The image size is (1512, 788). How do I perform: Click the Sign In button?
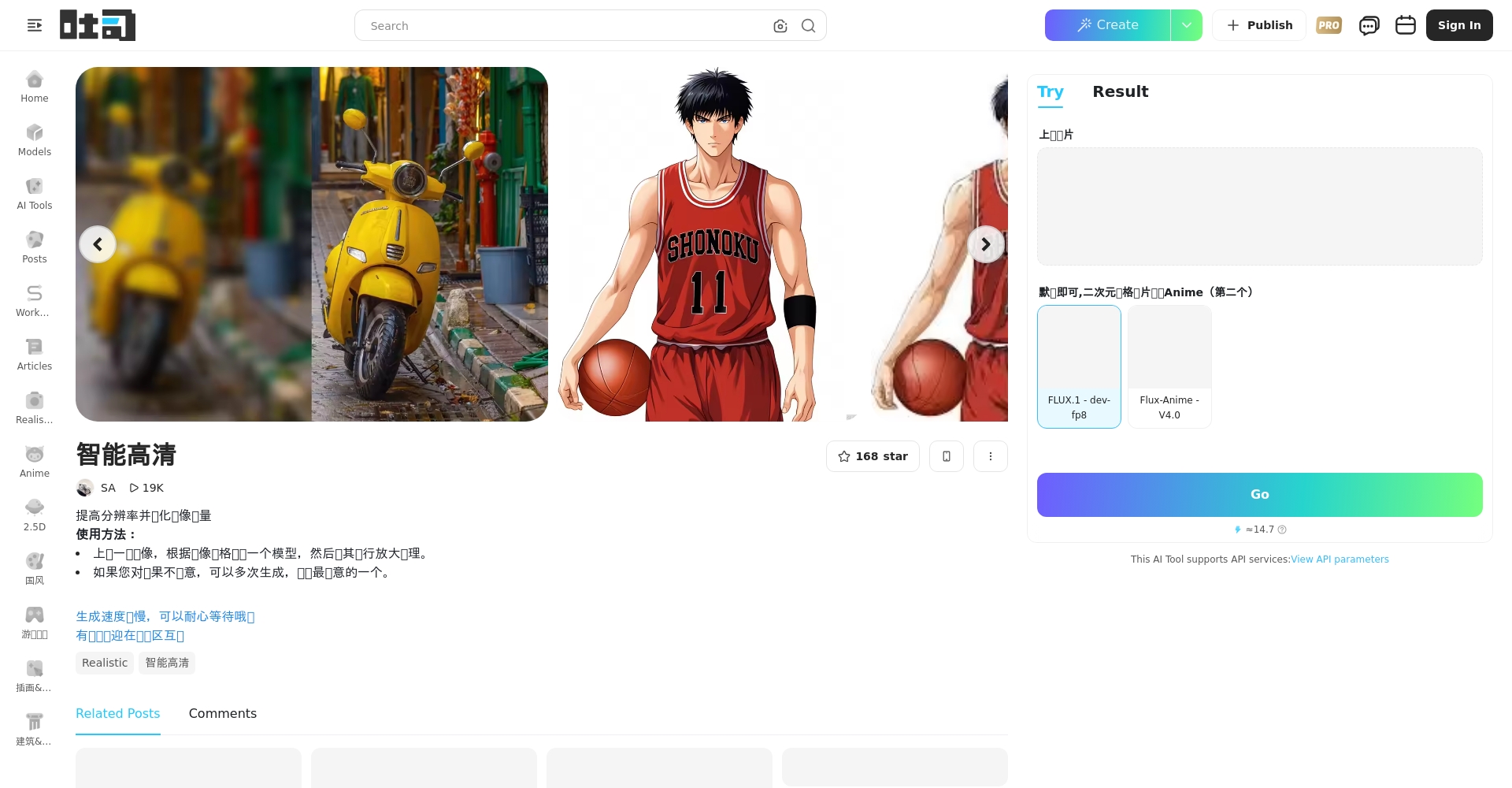coord(1459,25)
